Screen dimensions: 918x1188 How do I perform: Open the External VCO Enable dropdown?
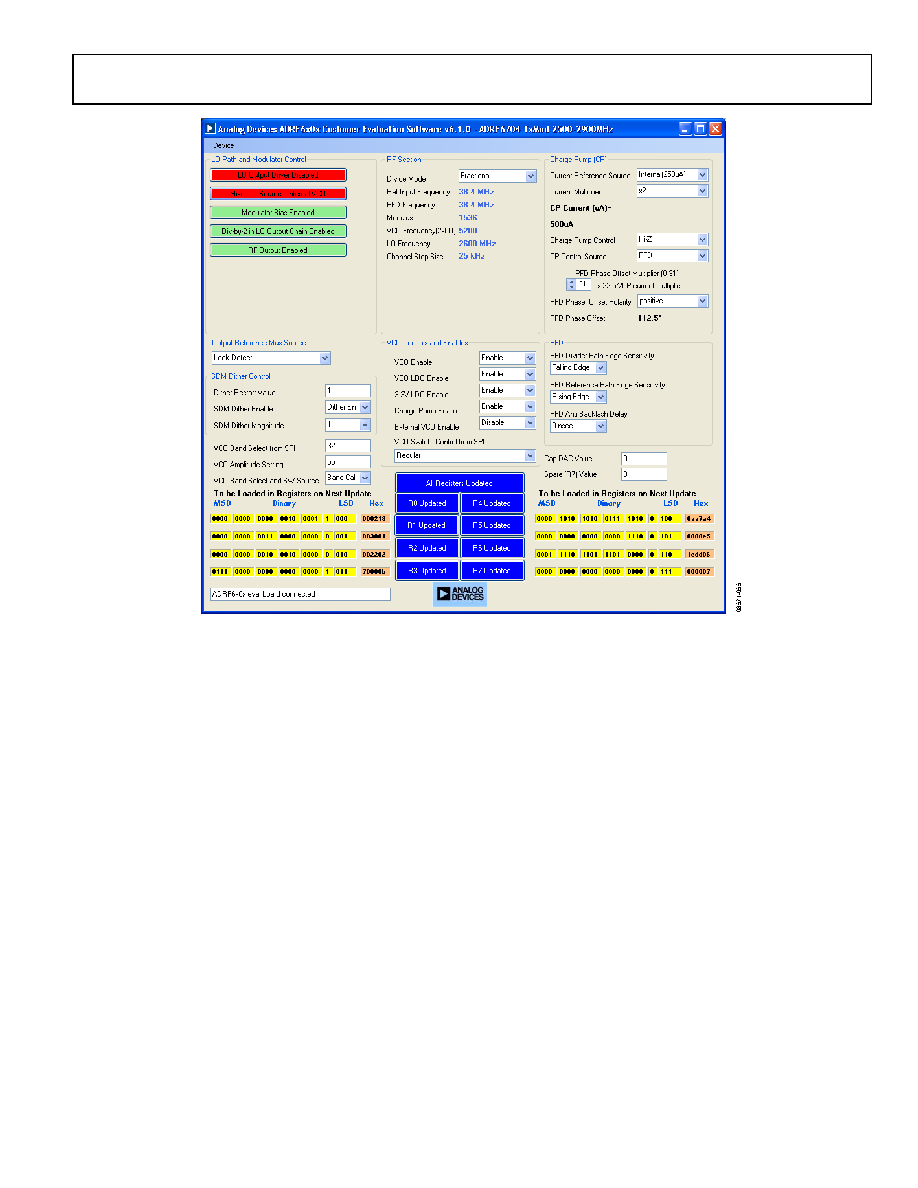coord(507,423)
